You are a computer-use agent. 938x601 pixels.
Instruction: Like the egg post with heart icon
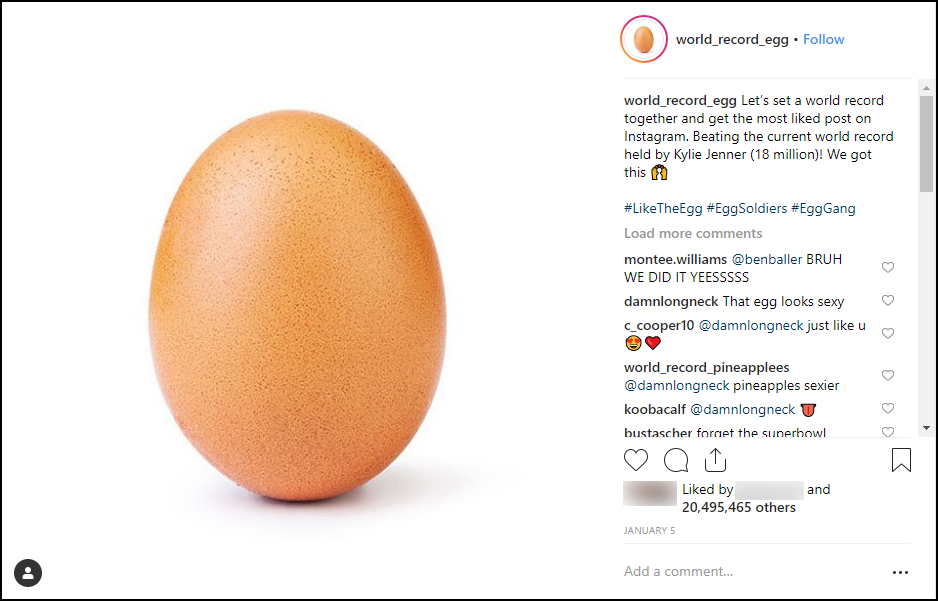636,460
